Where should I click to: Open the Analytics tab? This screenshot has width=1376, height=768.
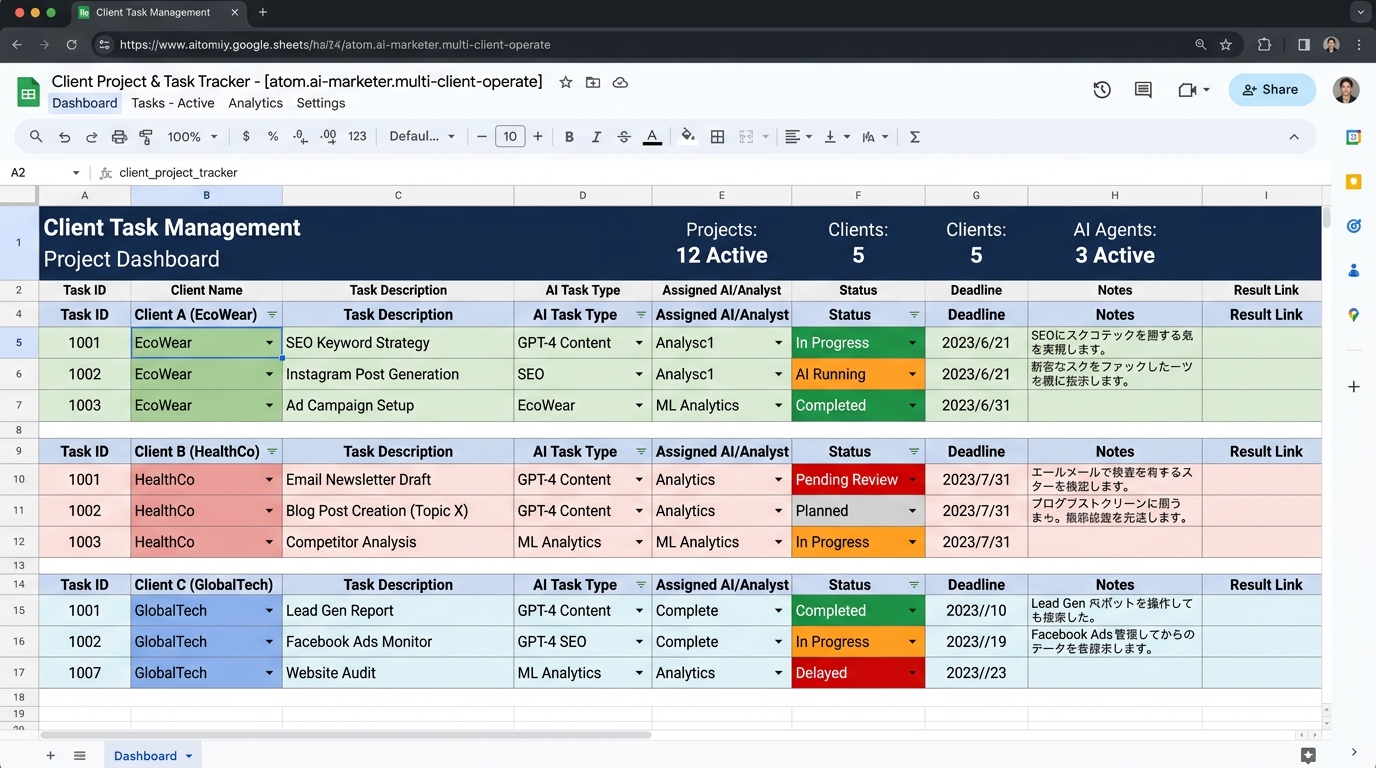255,103
